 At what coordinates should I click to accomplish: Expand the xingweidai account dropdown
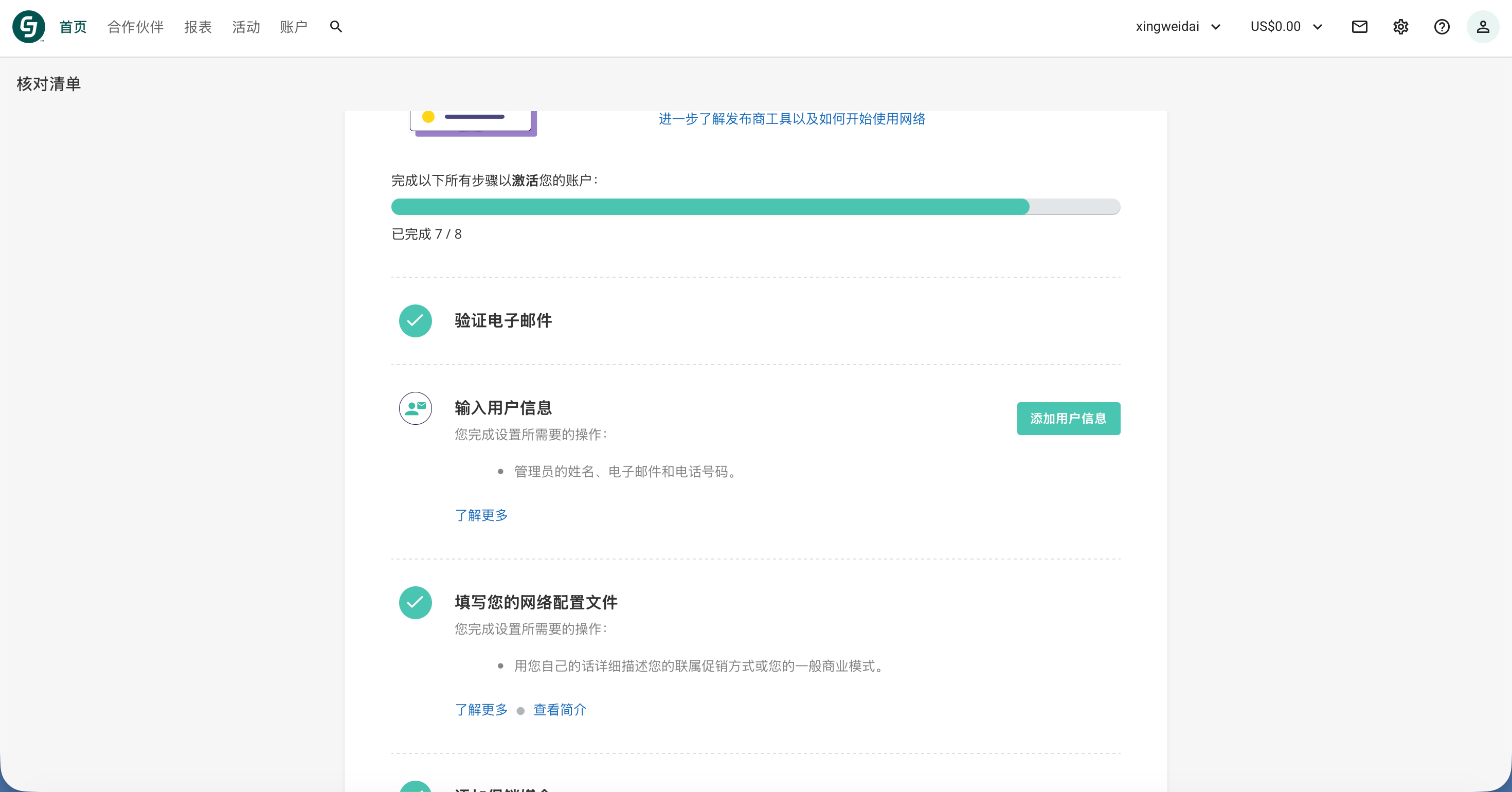point(1179,27)
